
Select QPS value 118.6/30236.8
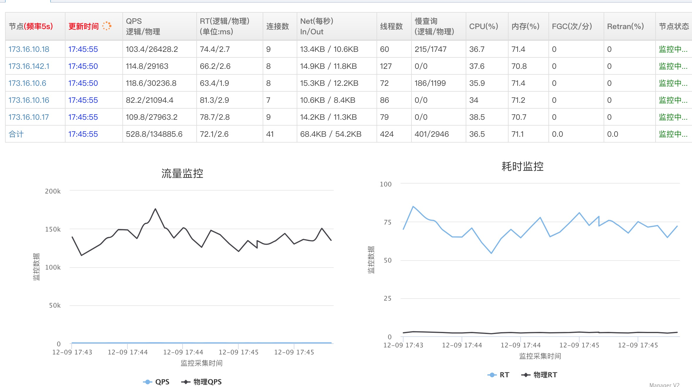151,83
